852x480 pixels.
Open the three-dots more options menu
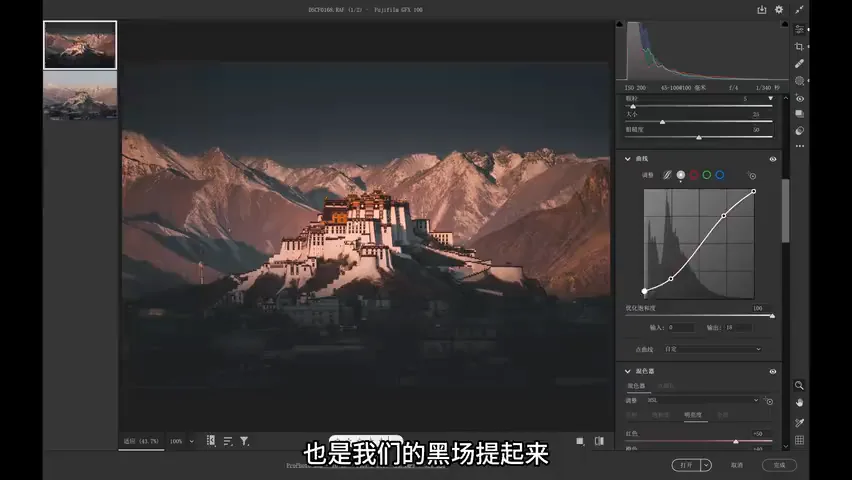[799, 146]
